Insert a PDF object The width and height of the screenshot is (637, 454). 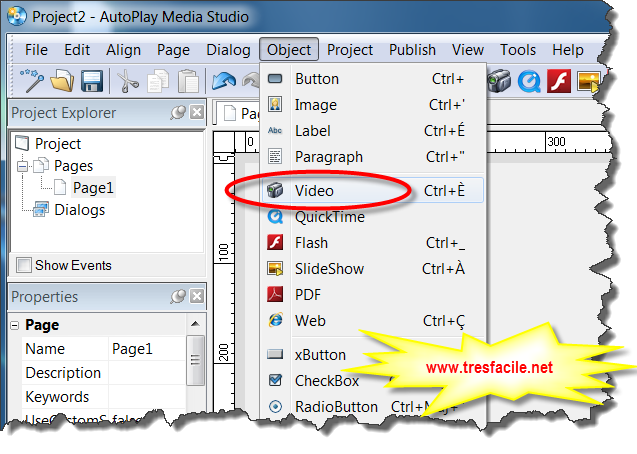373,295
